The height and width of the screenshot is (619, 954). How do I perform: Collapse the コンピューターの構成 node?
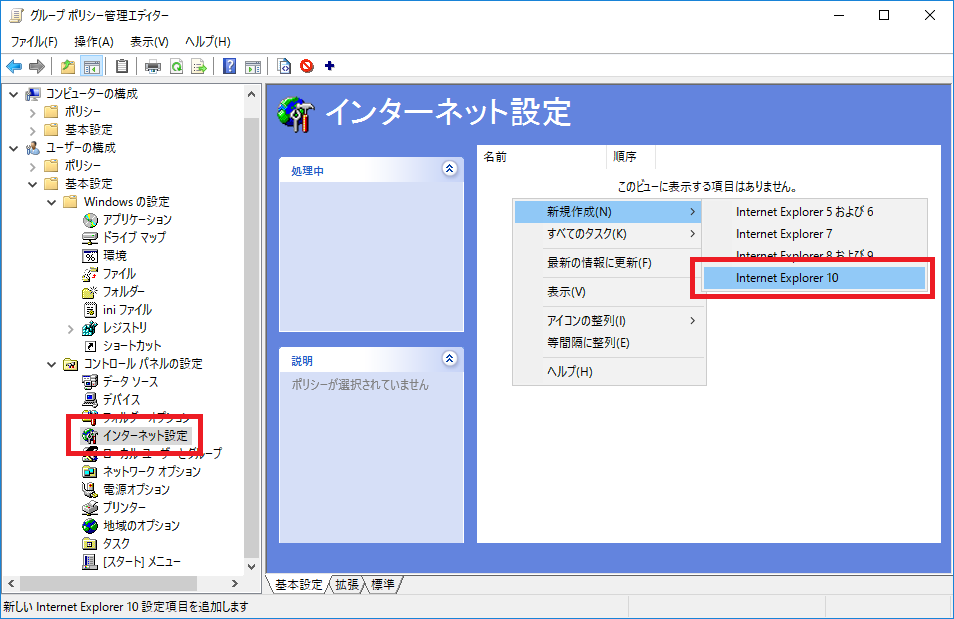(13, 94)
